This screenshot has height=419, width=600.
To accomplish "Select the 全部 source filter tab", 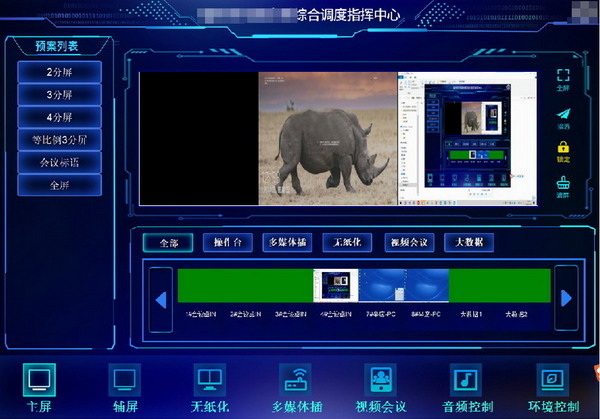I will [168, 243].
